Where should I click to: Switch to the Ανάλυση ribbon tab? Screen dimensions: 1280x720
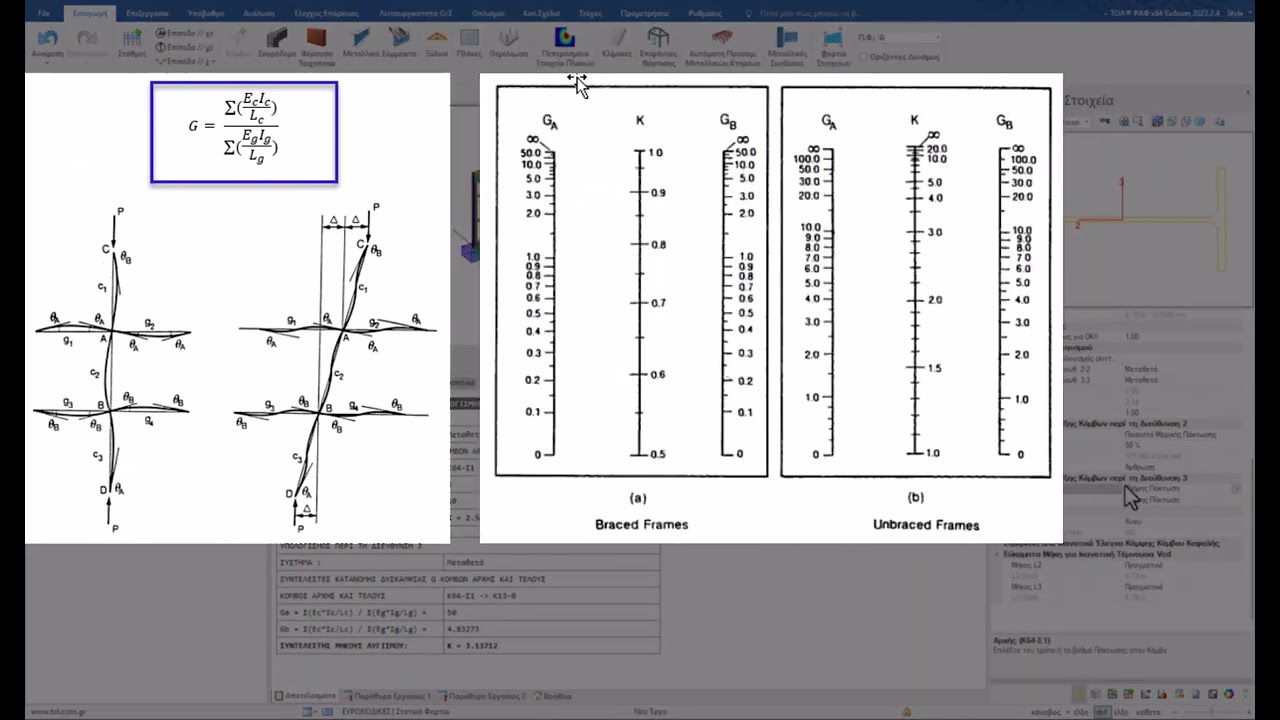(258, 14)
